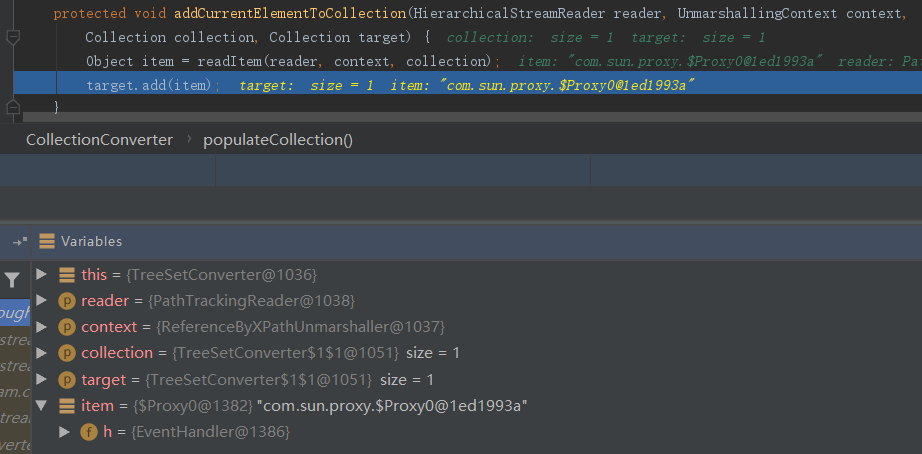Select the highlighted stack frame in Frames list
The height and width of the screenshot is (454, 922).
coord(15,313)
